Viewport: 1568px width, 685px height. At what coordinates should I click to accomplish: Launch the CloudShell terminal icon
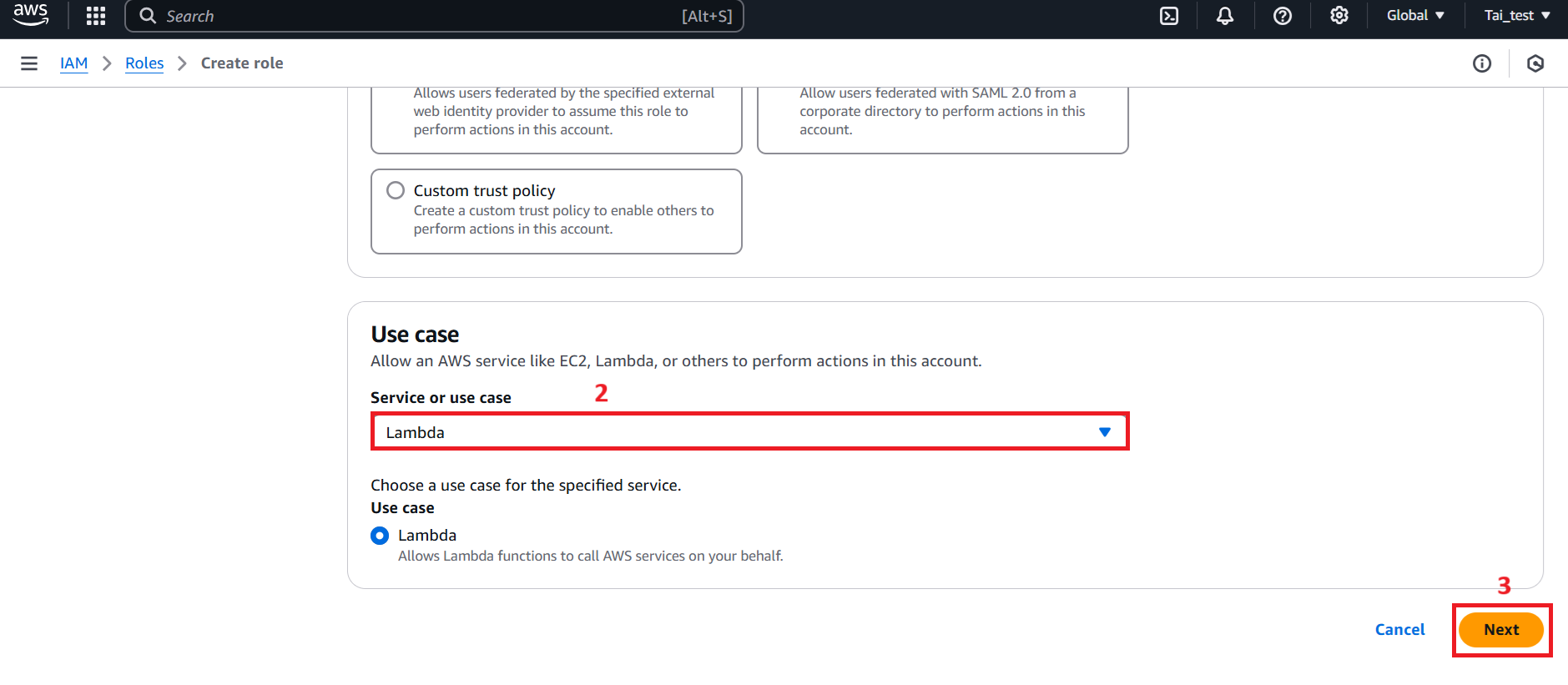point(1169,16)
